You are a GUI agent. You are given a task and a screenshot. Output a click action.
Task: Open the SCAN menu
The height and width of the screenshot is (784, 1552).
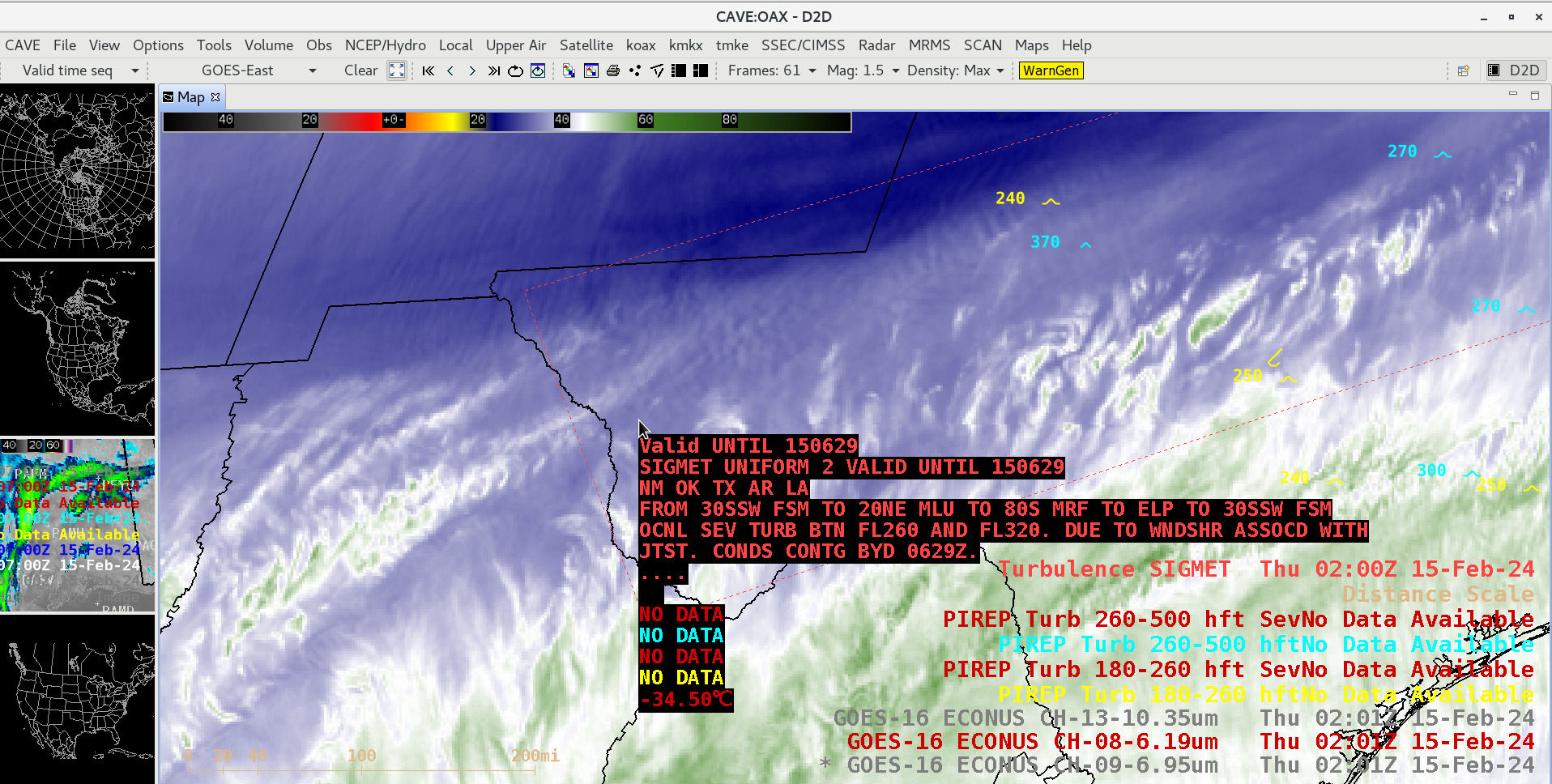(983, 45)
